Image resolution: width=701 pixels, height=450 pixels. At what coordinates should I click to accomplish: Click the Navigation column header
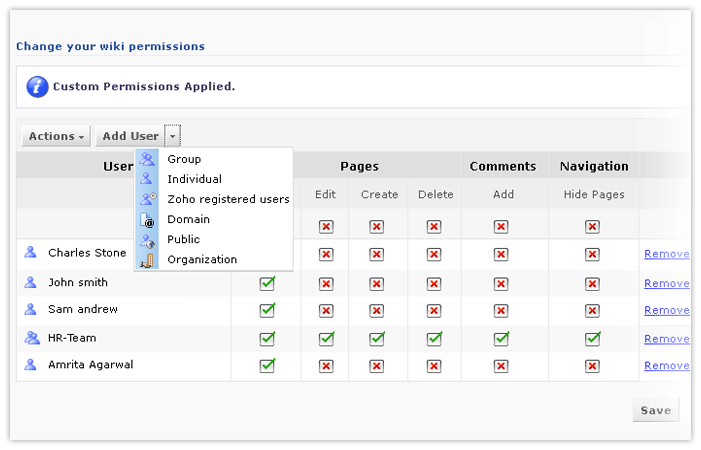point(594,166)
